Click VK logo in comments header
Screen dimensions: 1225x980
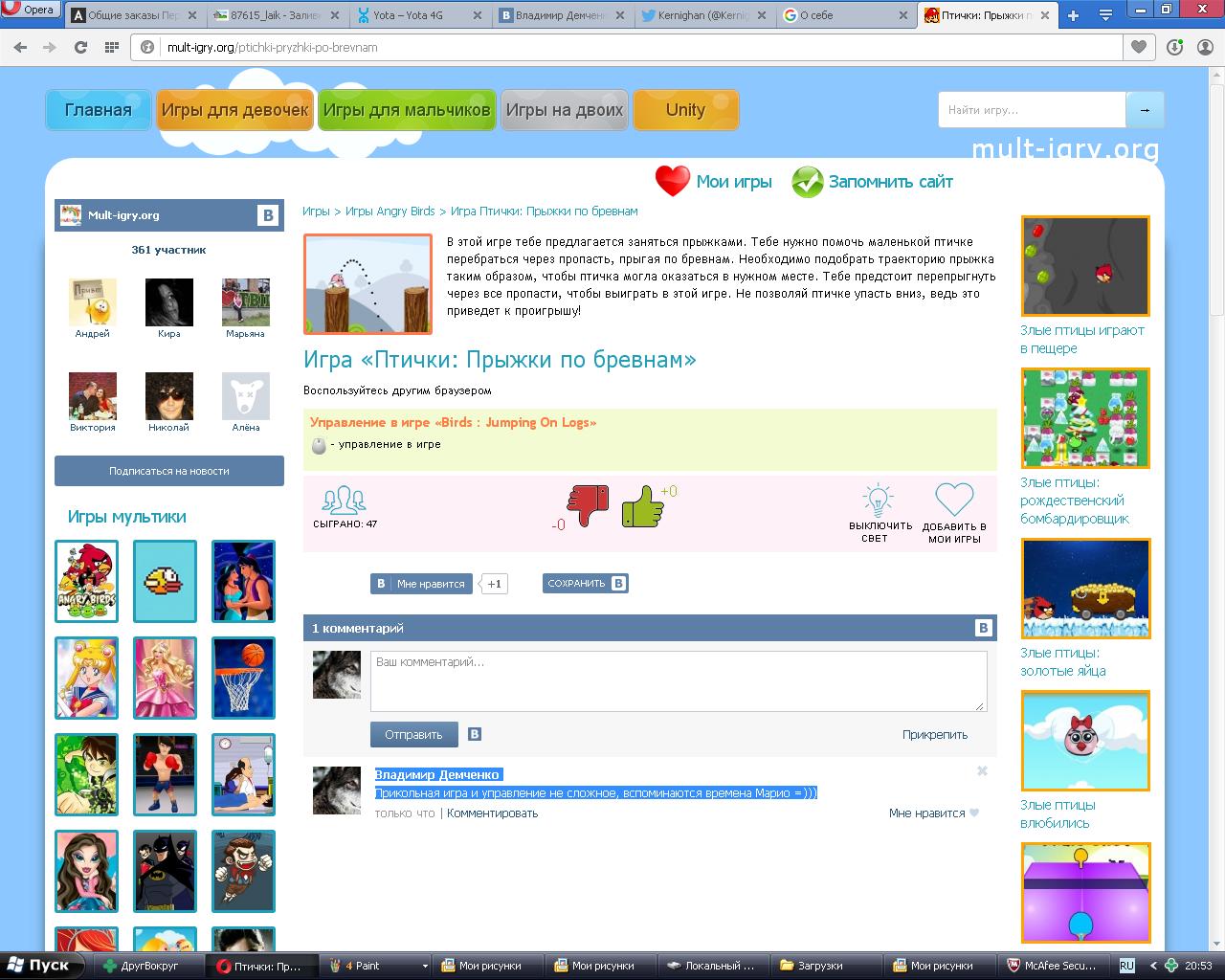coord(983,628)
